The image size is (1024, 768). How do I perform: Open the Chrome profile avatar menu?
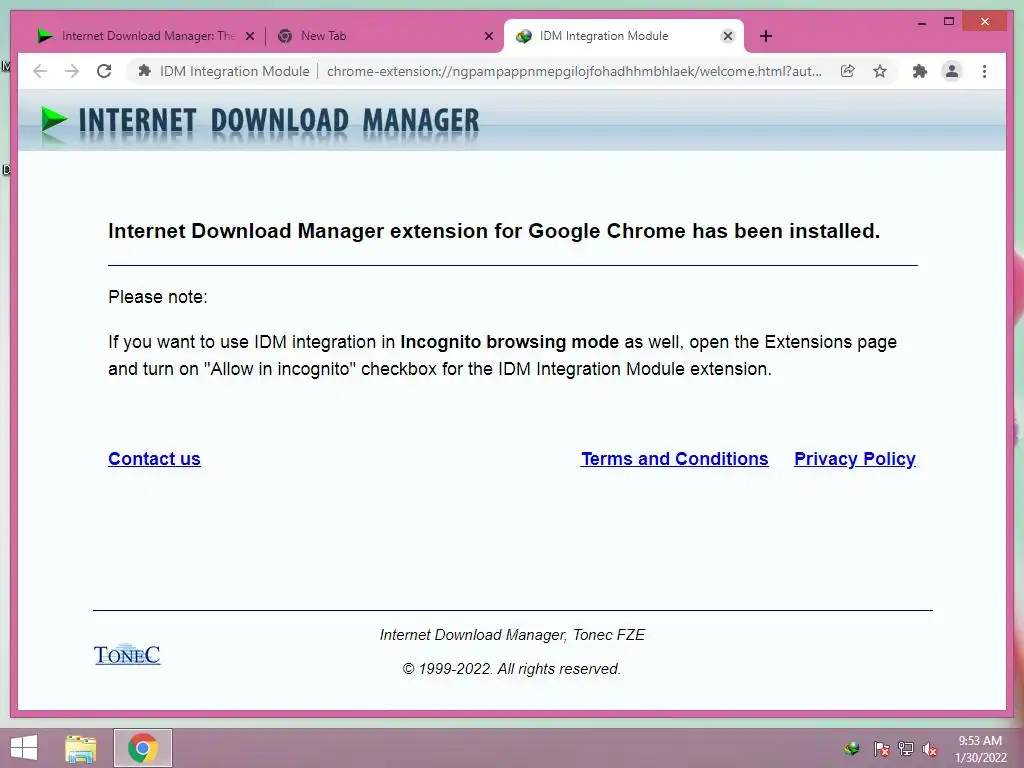(x=952, y=71)
